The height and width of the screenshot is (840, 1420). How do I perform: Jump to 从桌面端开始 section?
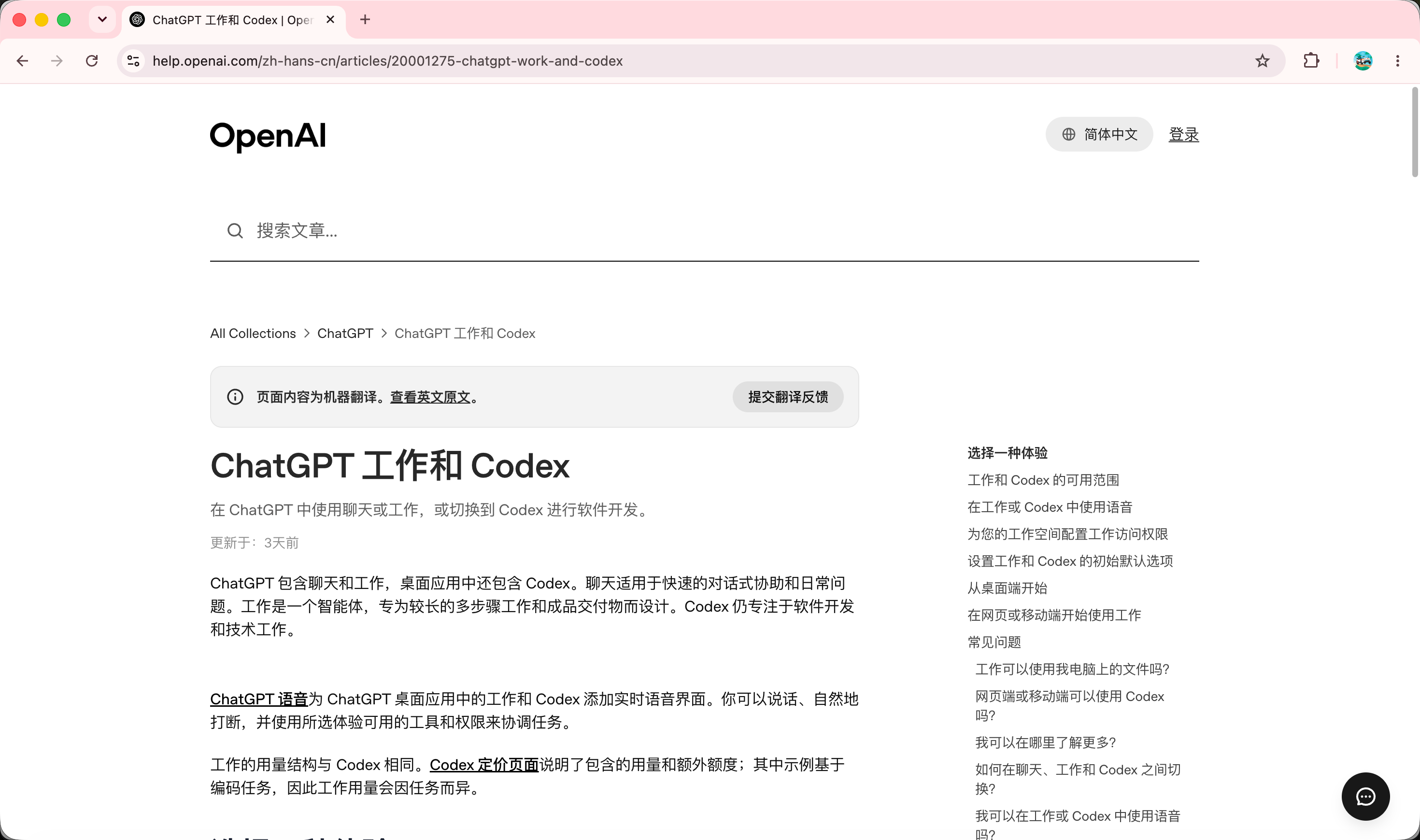coord(1007,588)
